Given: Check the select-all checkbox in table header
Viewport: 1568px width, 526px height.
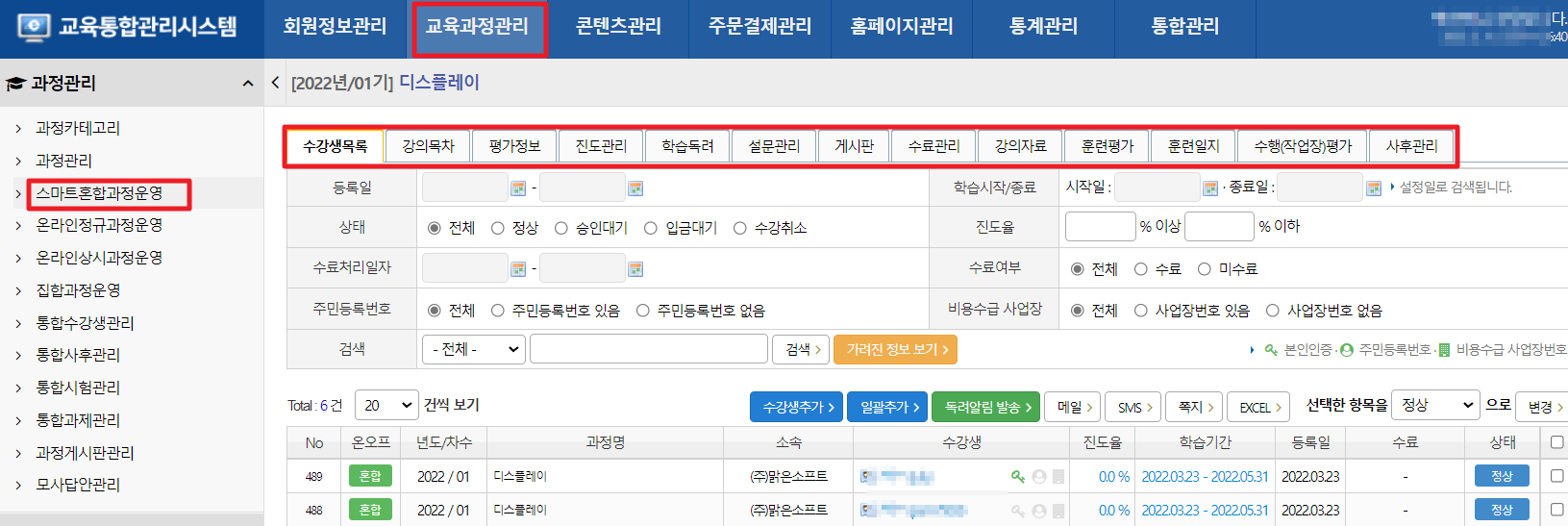Looking at the screenshot, I should pyautogui.click(x=1556, y=442).
